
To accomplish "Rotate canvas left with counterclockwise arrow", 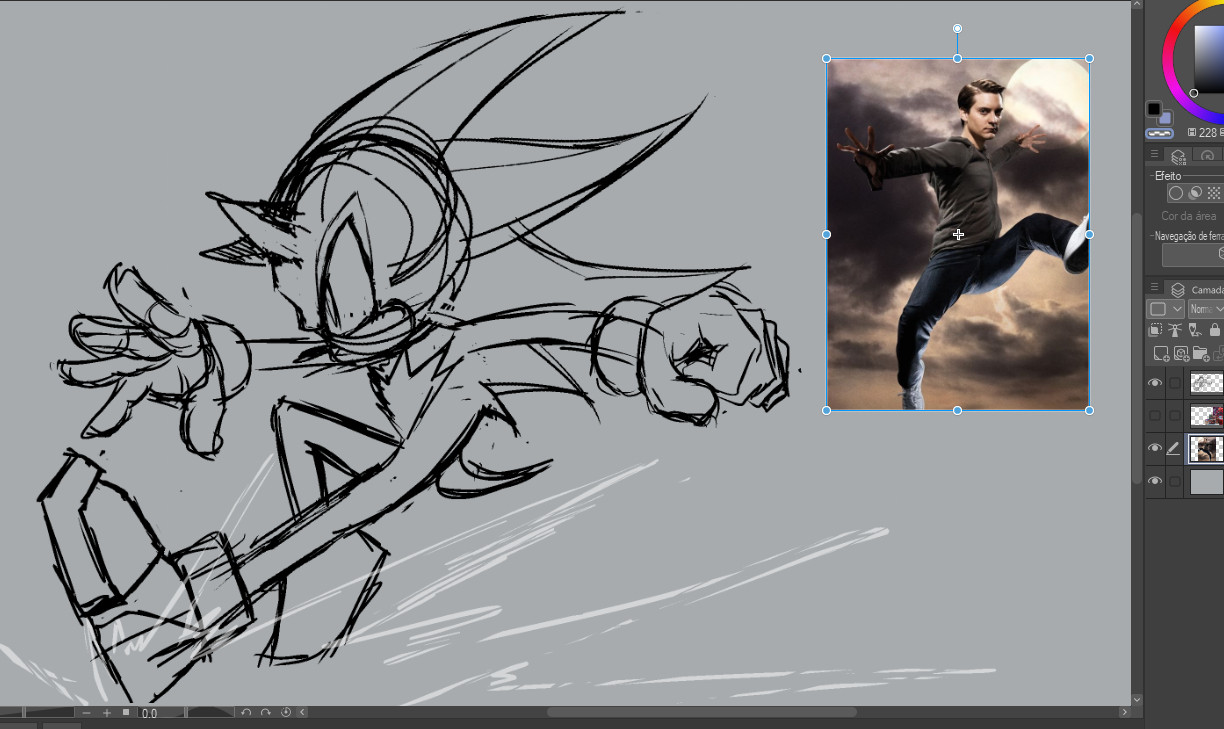I will point(247,713).
